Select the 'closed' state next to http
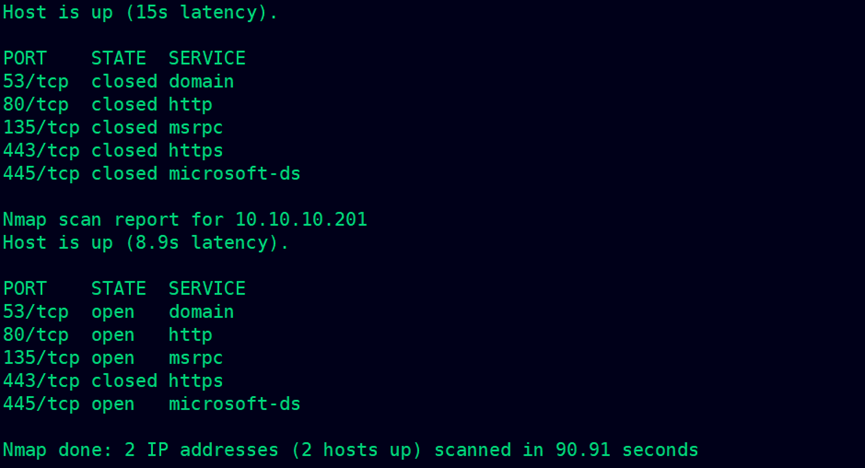 (124, 104)
